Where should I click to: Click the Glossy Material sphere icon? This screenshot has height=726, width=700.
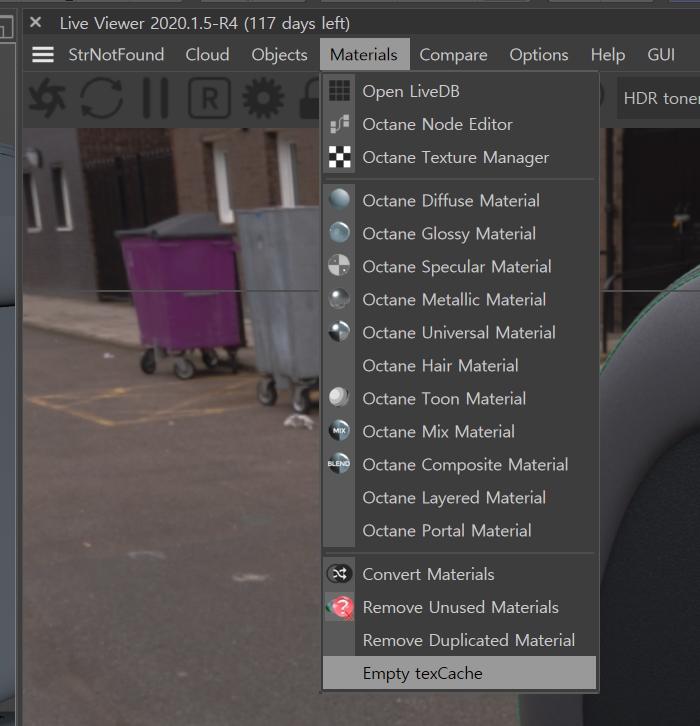(339, 233)
